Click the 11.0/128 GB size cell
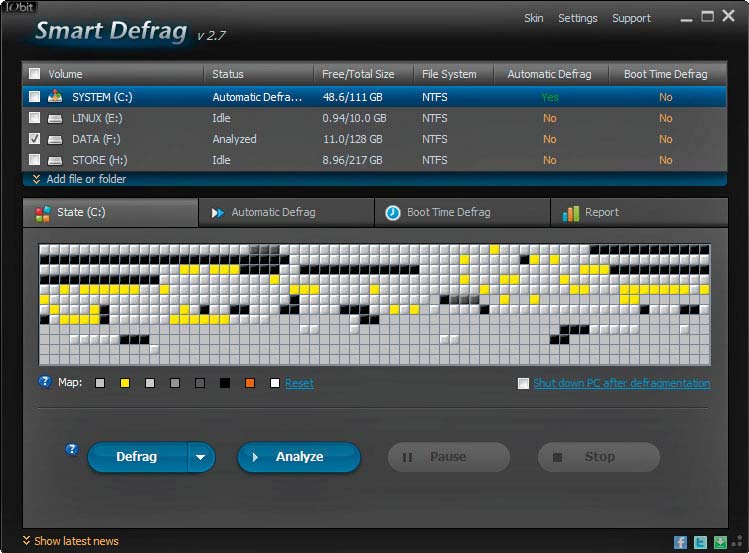 [x=353, y=139]
